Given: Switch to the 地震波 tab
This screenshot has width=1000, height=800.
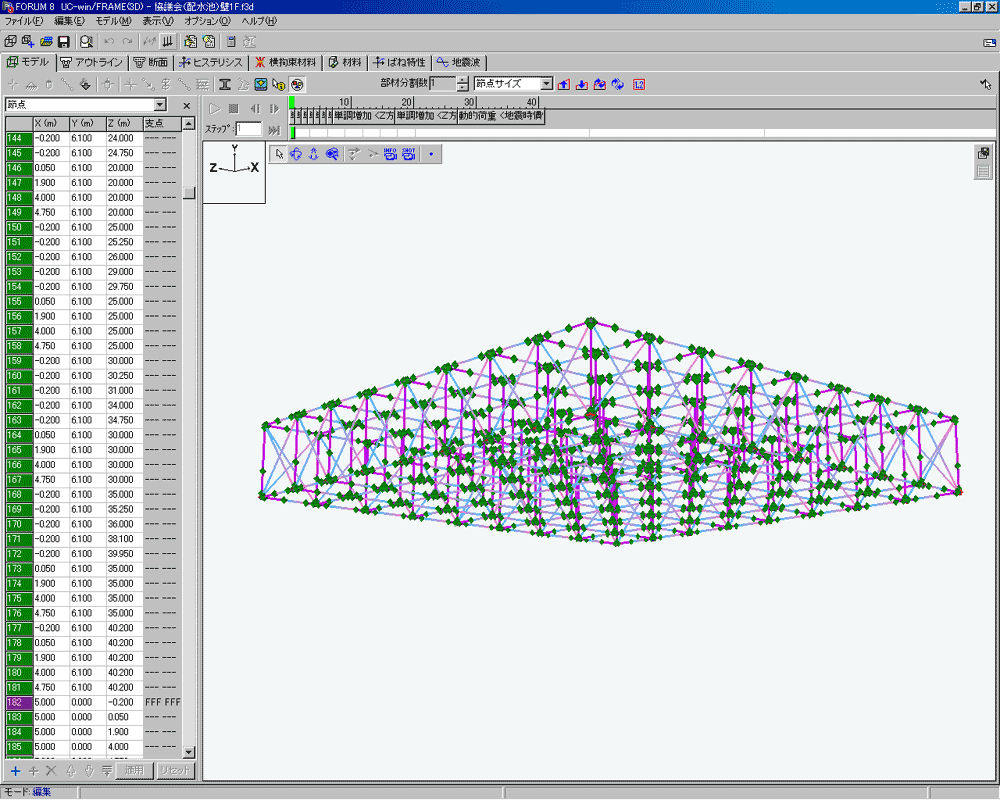Looking at the screenshot, I should [x=457, y=62].
